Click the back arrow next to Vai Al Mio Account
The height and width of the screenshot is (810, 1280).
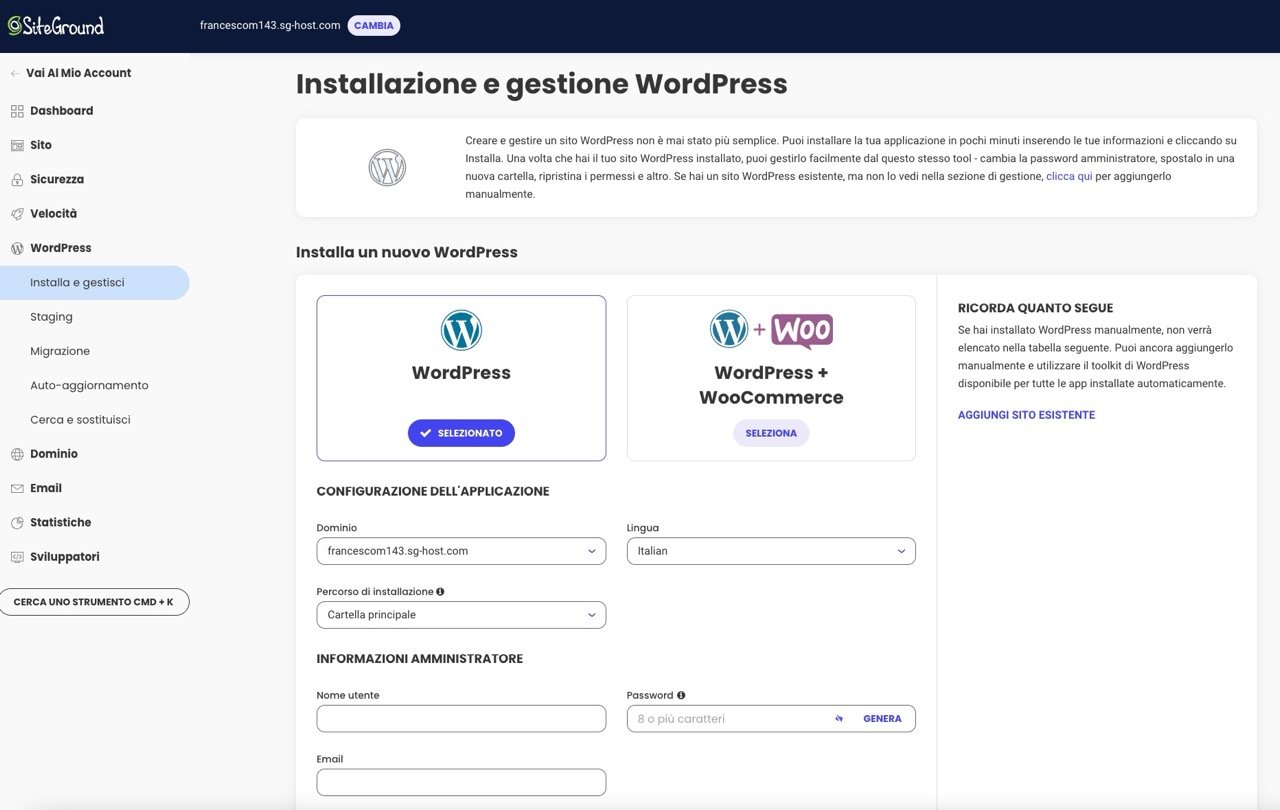(15, 73)
